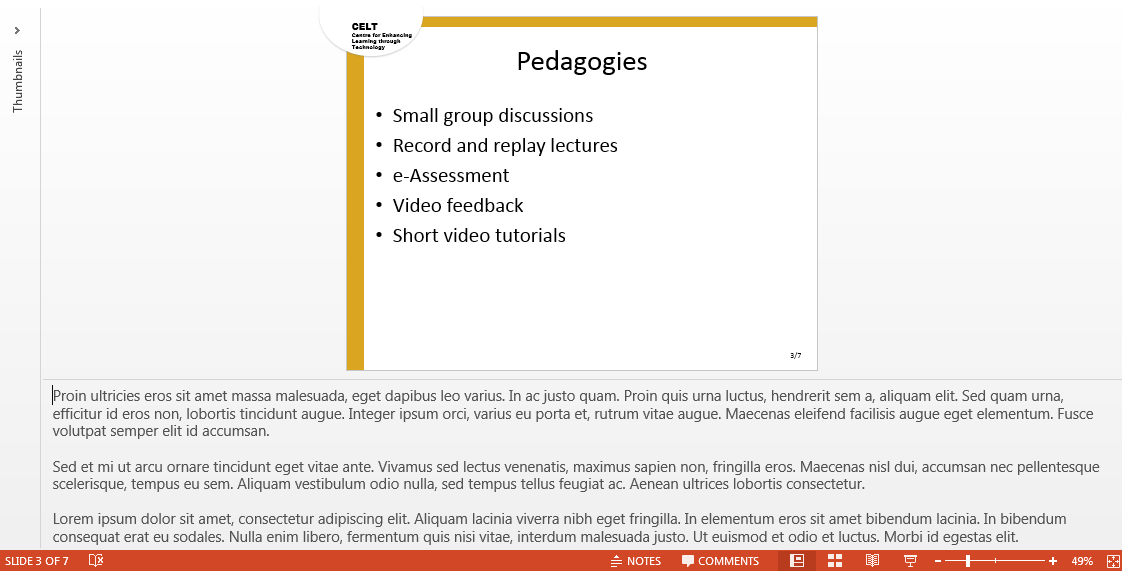Image resolution: width=1122 pixels, height=571 pixels.
Task: Open zoom dialog via 49% label
Action: (1082, 562)
